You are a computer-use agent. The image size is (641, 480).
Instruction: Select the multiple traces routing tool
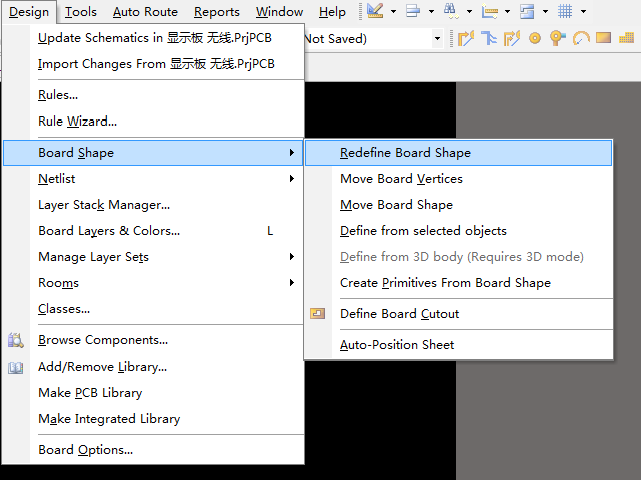coord(489,38)
